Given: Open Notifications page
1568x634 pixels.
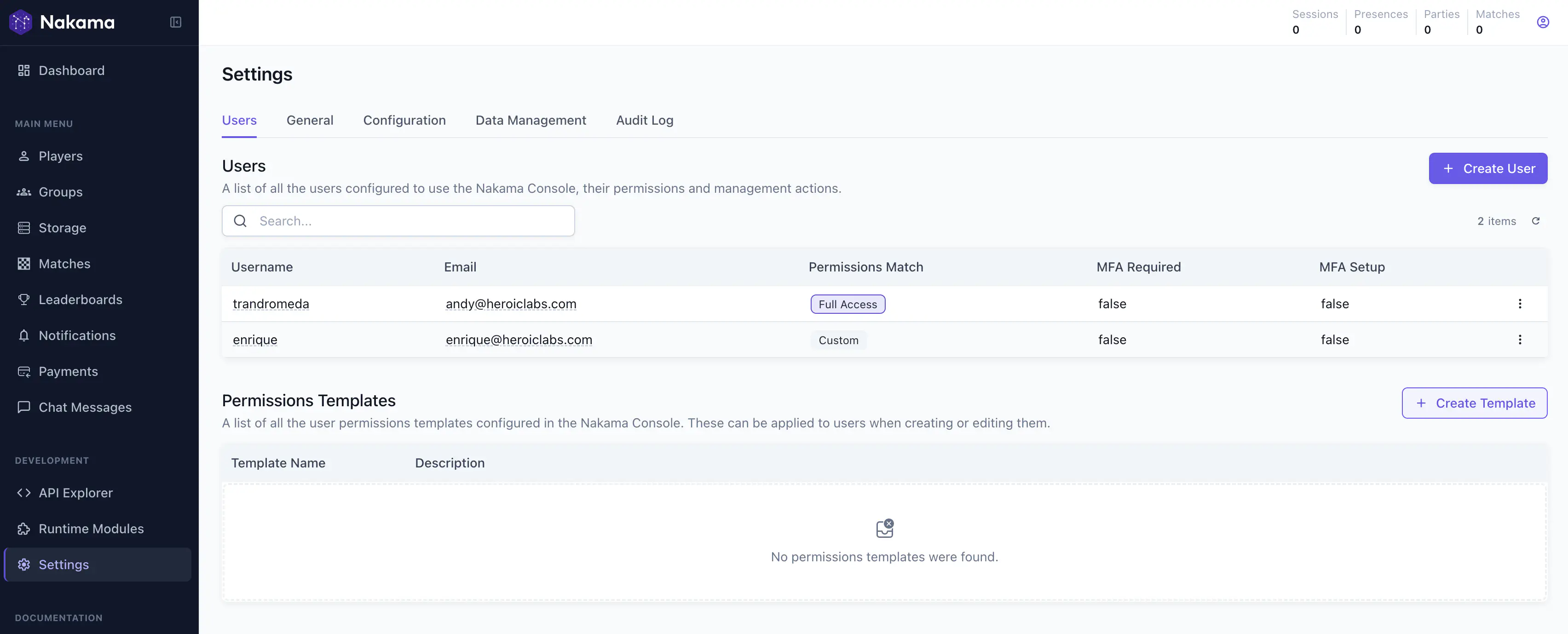Looking at the screenshot, I should coord(98,336).
